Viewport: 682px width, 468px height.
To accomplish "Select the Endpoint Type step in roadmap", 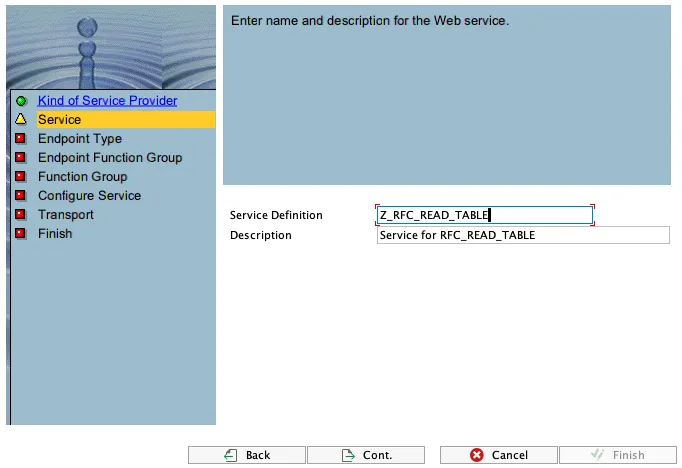I will [x=80, y=139].
